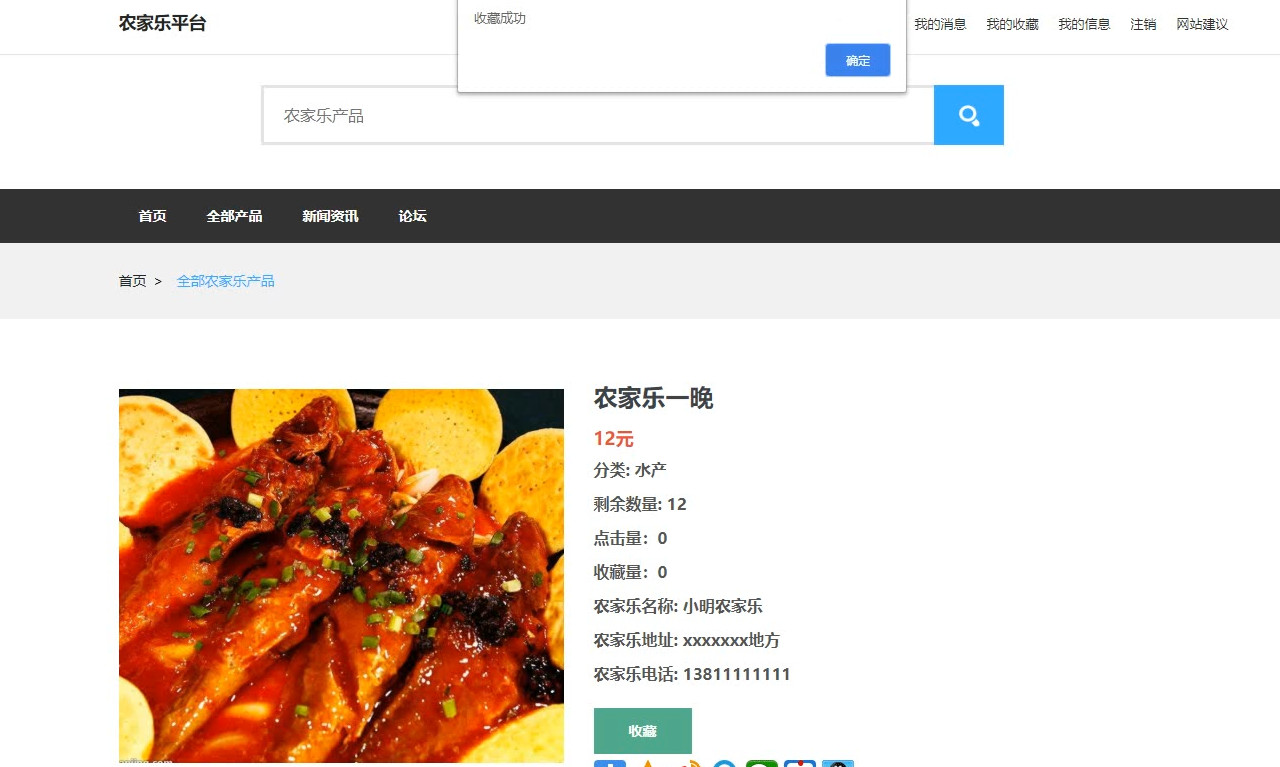
Task: Open 全部产品 in the navigation bar
Action: (x=234, y=216)
